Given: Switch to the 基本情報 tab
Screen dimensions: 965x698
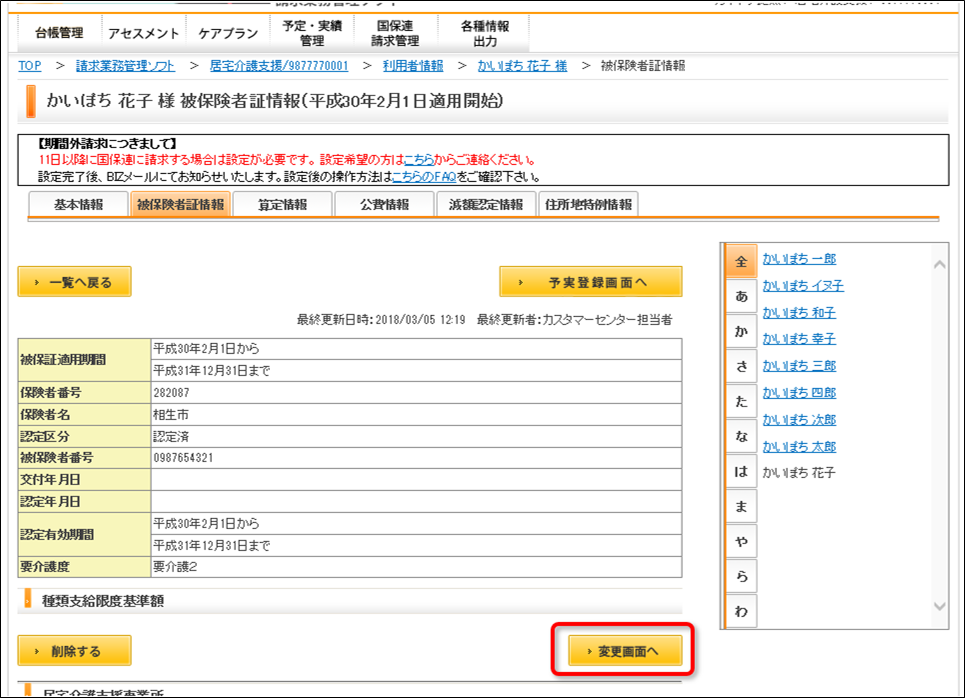Looking at the screenshot, I should click(x=78, y=205).
